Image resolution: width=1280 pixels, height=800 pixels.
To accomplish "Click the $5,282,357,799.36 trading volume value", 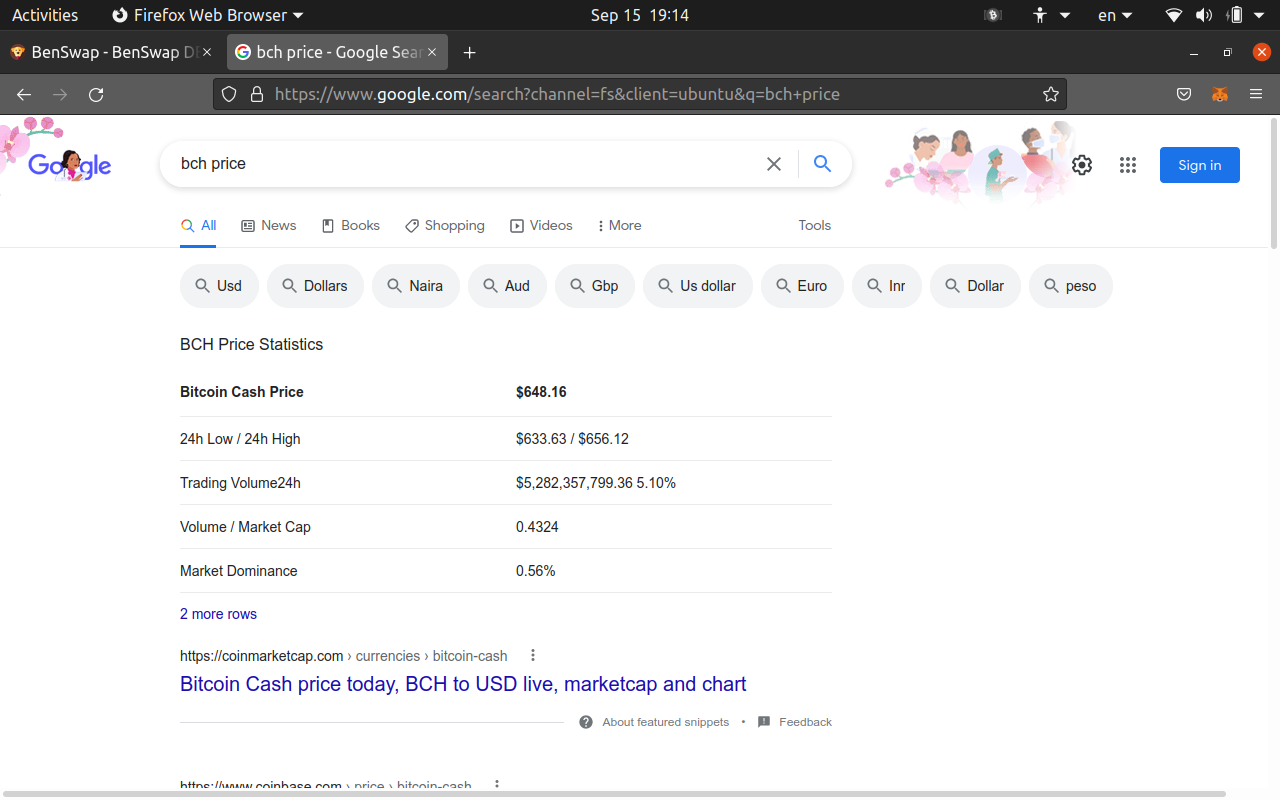I will [574, 483].
